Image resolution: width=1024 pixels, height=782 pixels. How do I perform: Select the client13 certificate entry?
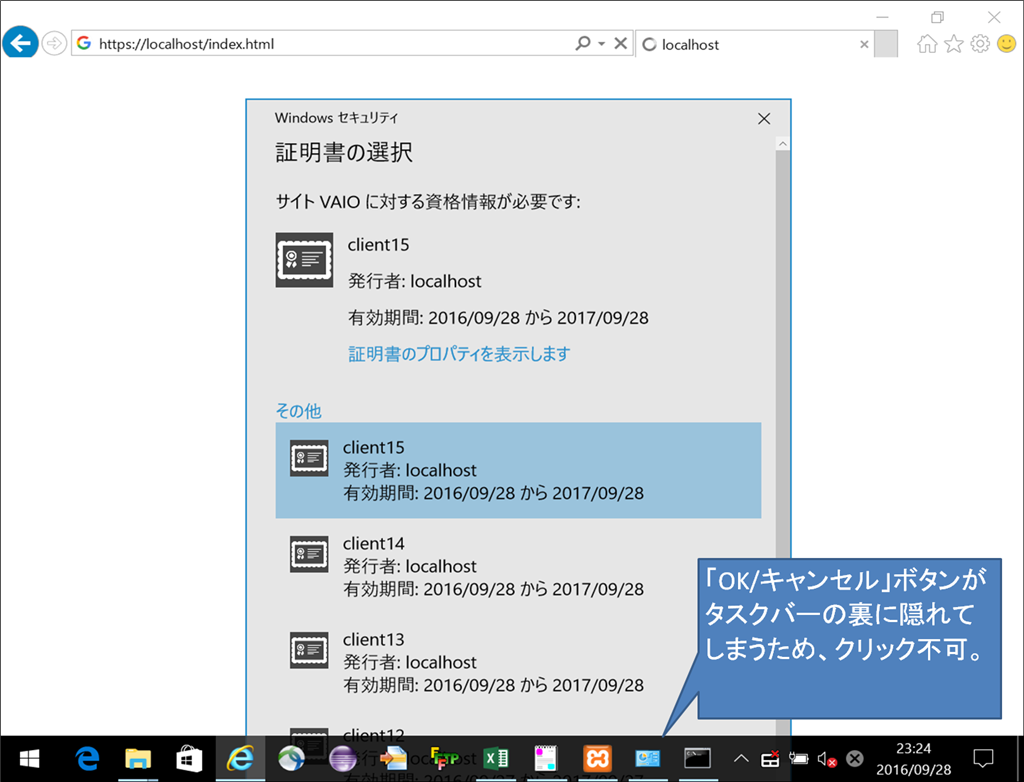(518, 662)
